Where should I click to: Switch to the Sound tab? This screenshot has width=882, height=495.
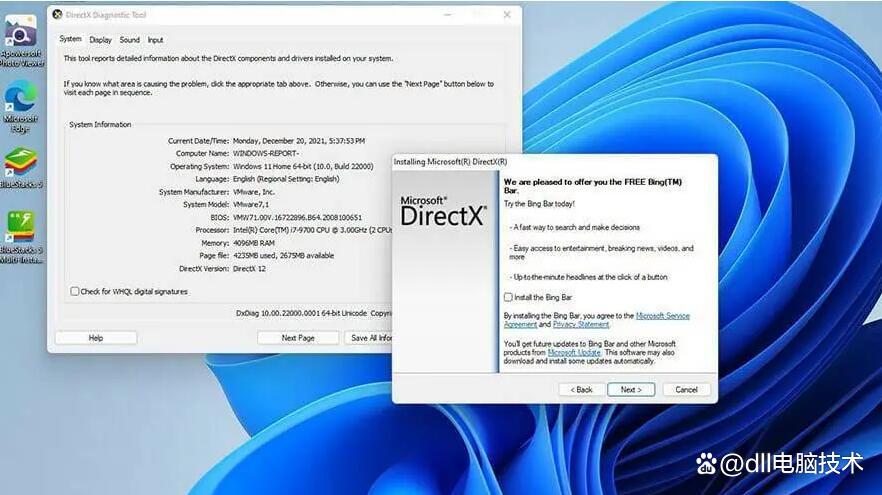[x=129, y=40]
